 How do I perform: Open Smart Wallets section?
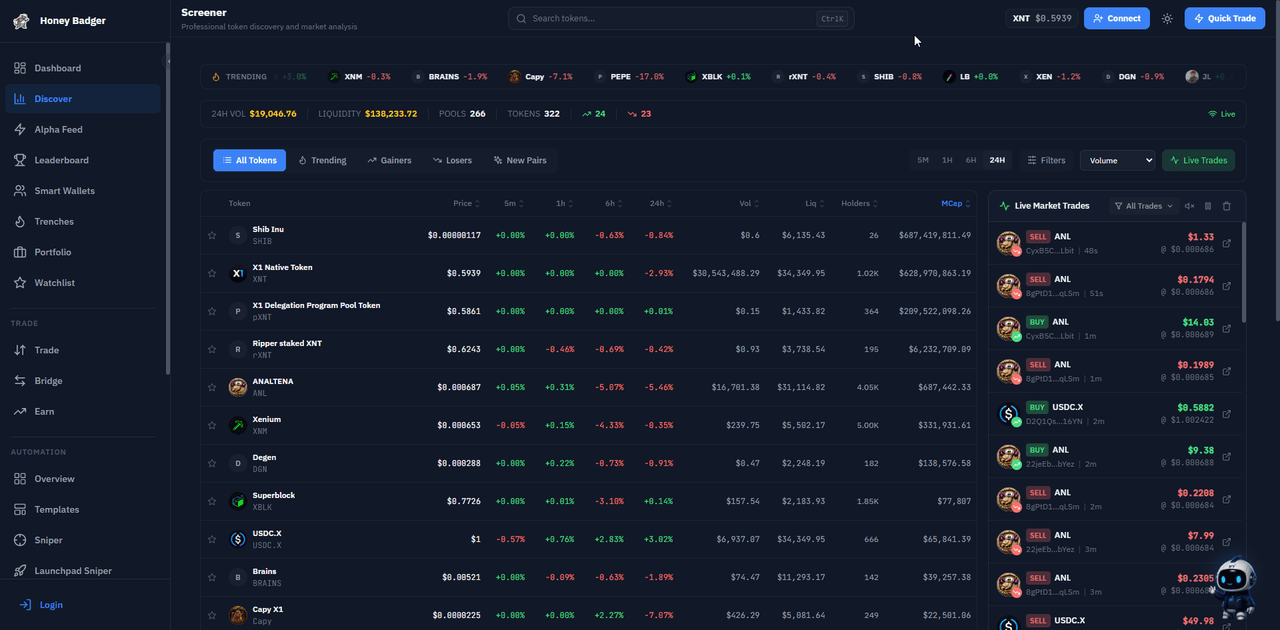coord(85,190)
